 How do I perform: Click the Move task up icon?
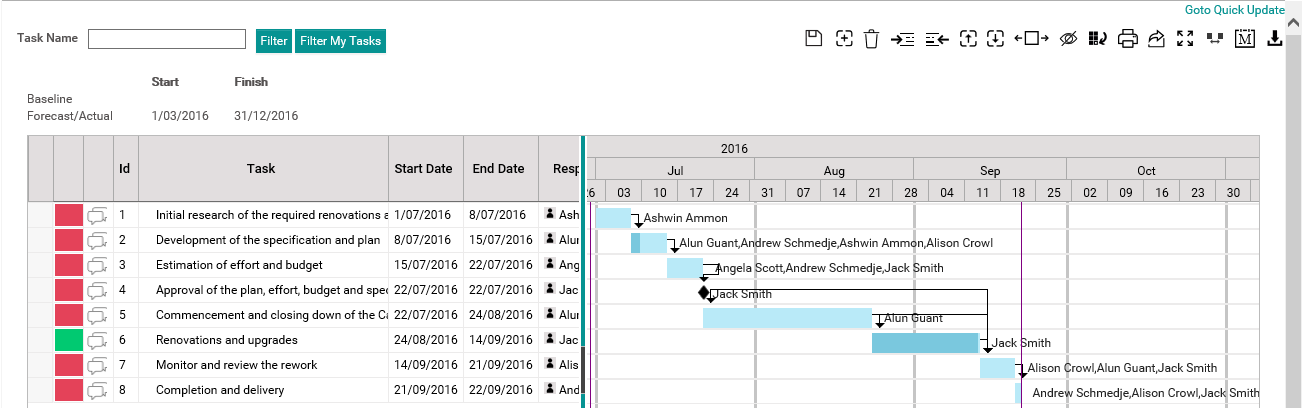click(967, 39)
